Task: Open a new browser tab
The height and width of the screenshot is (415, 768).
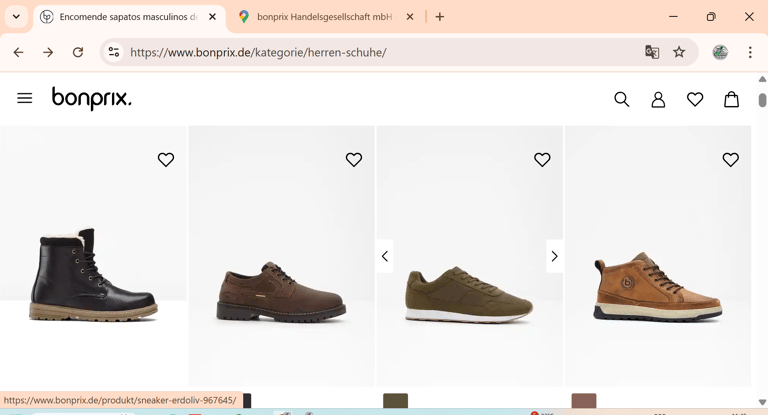Action: pyautogui.click(x=440, y=17)
